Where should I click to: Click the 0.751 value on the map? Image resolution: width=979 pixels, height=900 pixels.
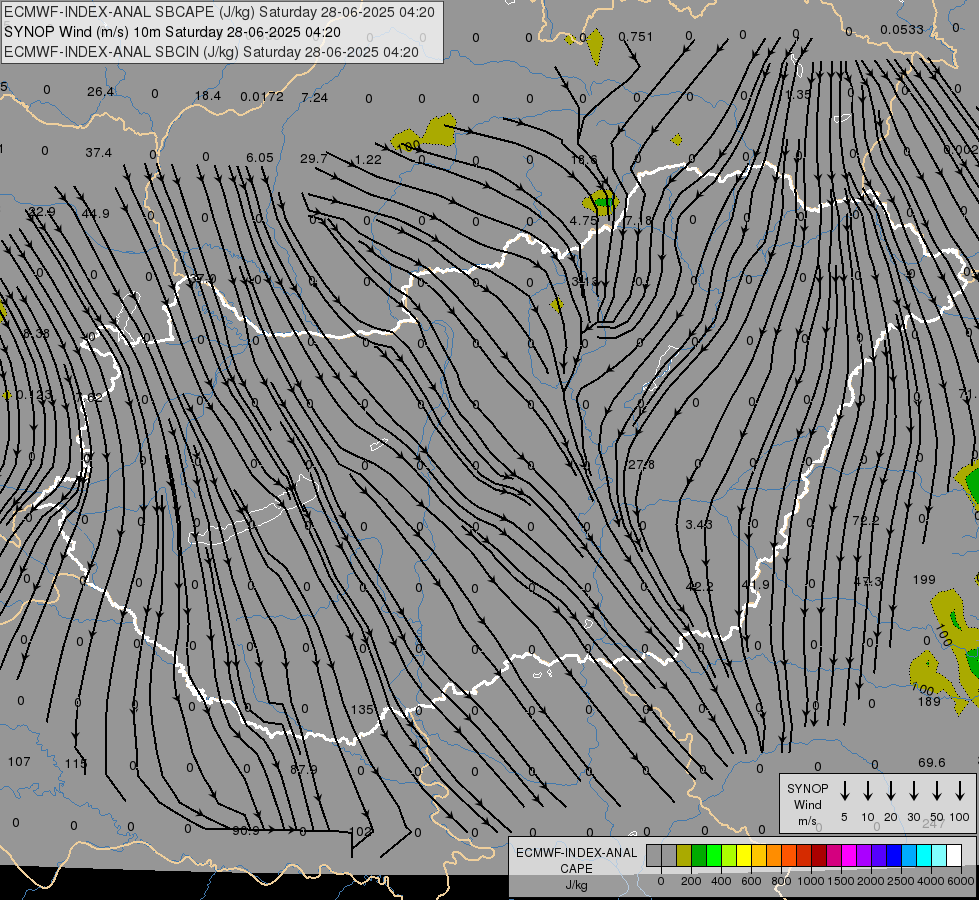636,37
